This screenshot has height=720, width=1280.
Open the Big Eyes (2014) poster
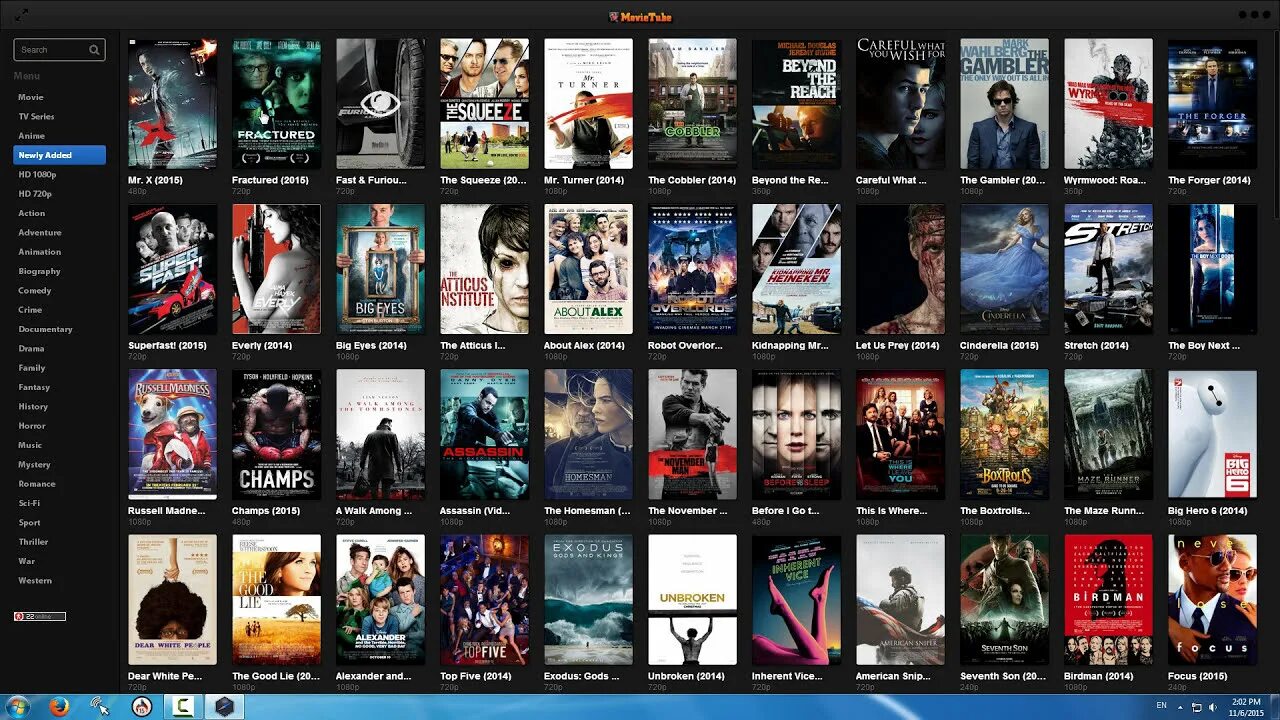pos(380,269)
